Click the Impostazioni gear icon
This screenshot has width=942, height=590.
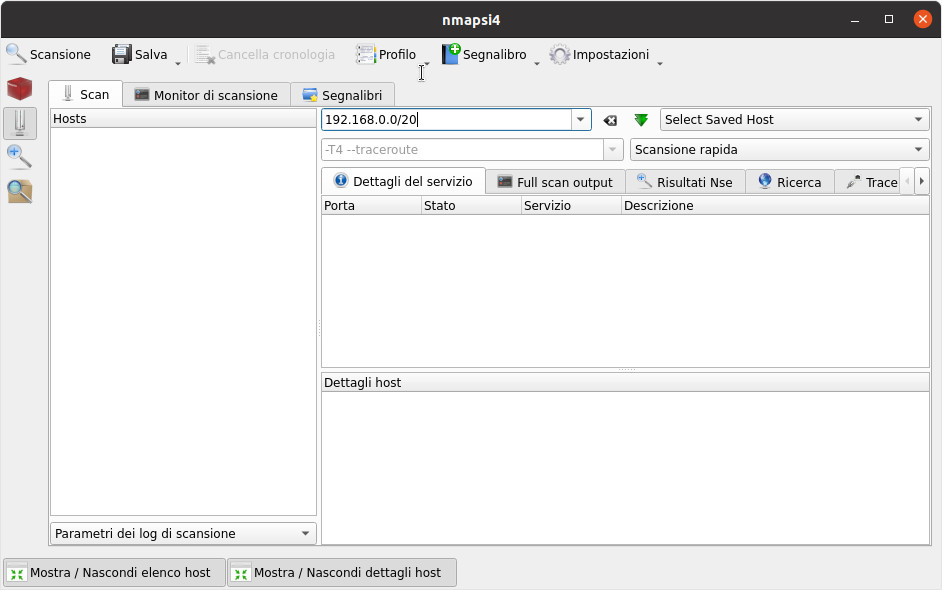coord(559,55)
